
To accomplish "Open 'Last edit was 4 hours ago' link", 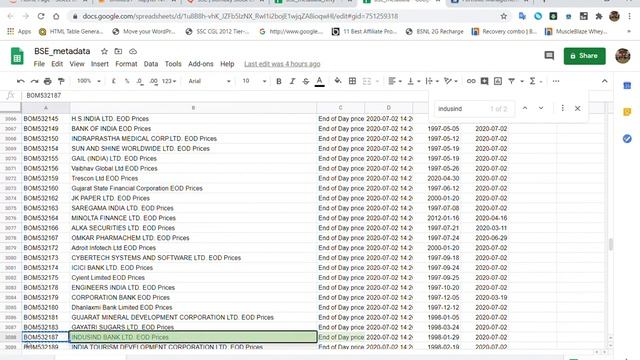I will tap(282, 64).
